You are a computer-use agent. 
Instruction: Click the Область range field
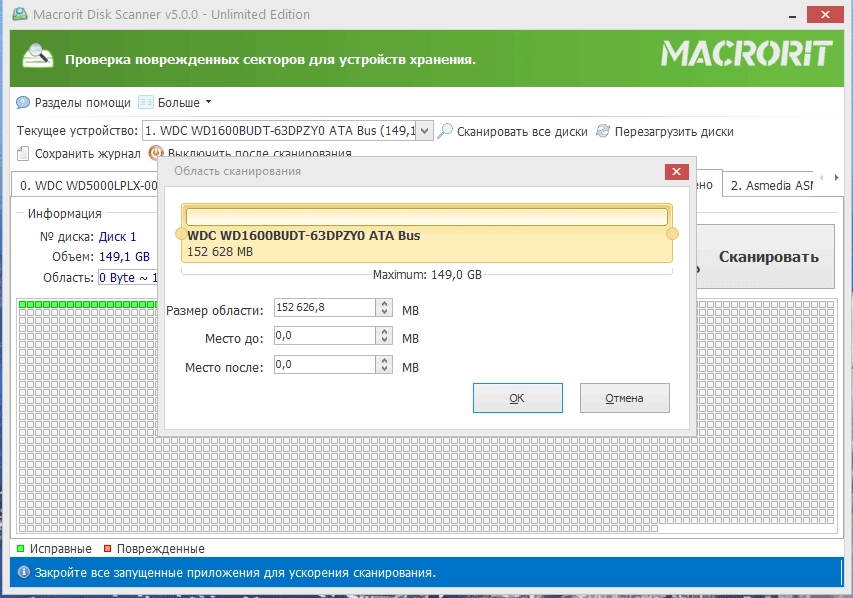(128, 278)
